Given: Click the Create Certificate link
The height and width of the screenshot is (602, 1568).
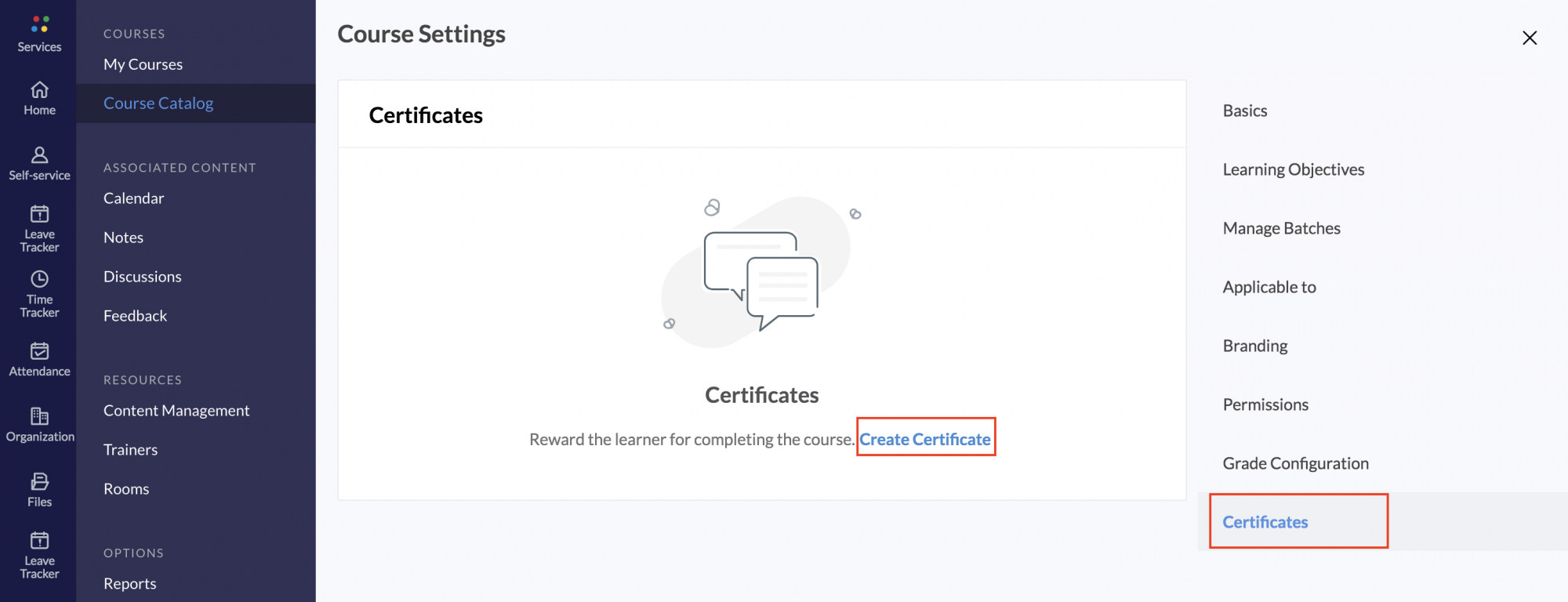Looking at the screenshot, I should click(925, 439).
